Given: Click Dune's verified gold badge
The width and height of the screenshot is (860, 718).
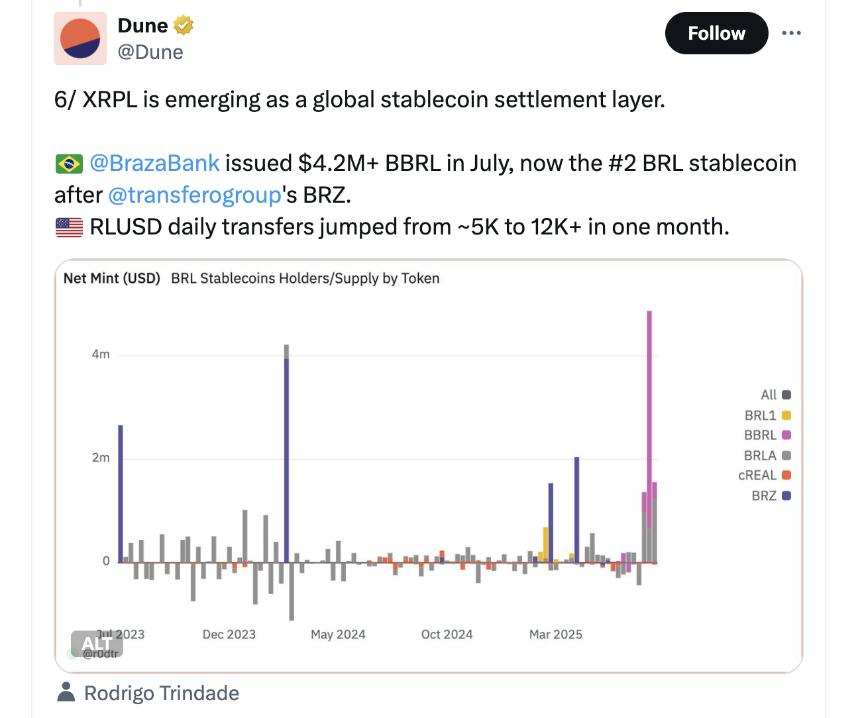Looking at the screenshot, I should coord(181,26).
